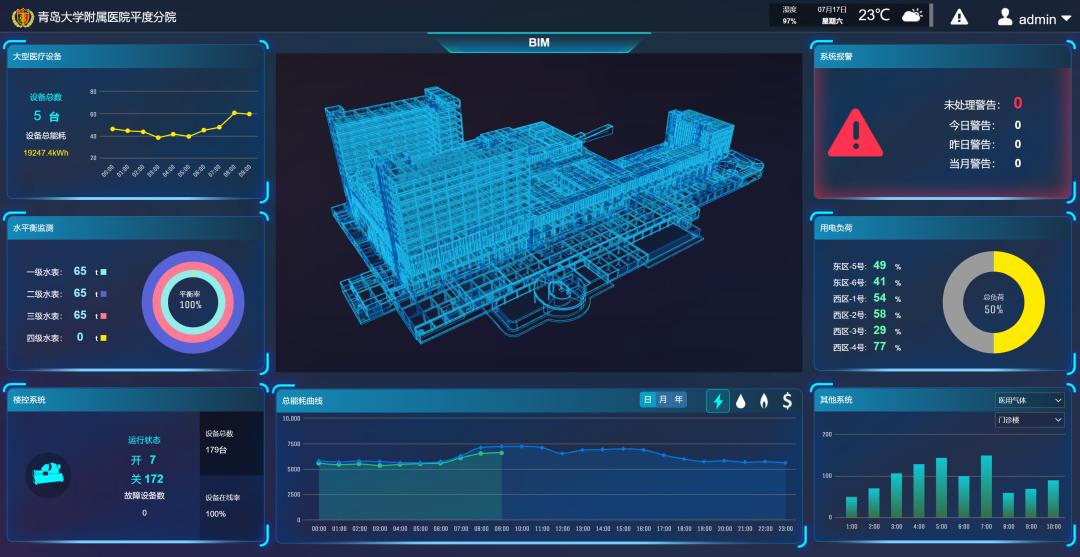Expand the admin dropdown arrow
This screenshot has height=557, width=1080.
pos(1066,20)
